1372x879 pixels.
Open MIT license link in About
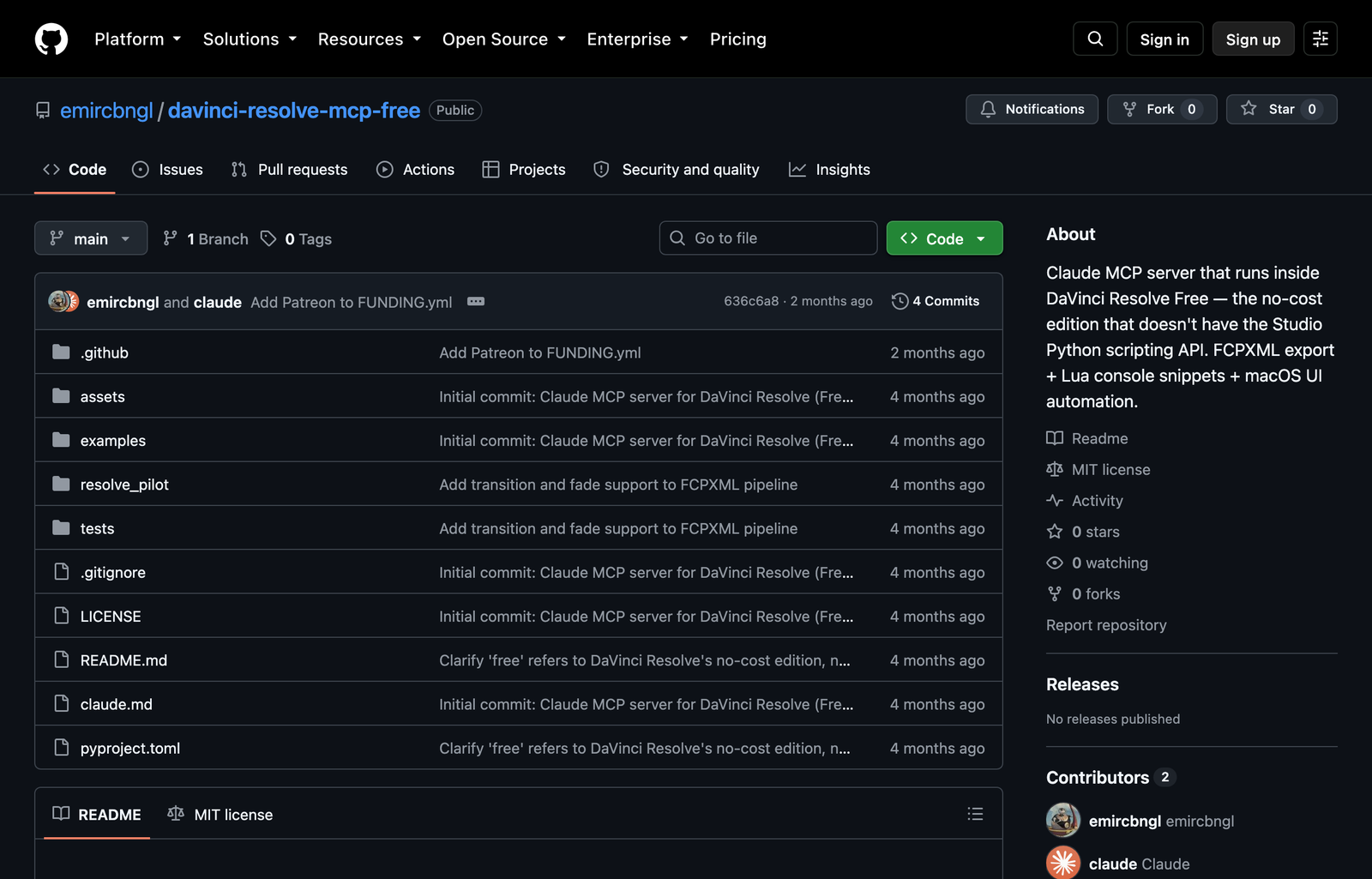click(1098, 469)
